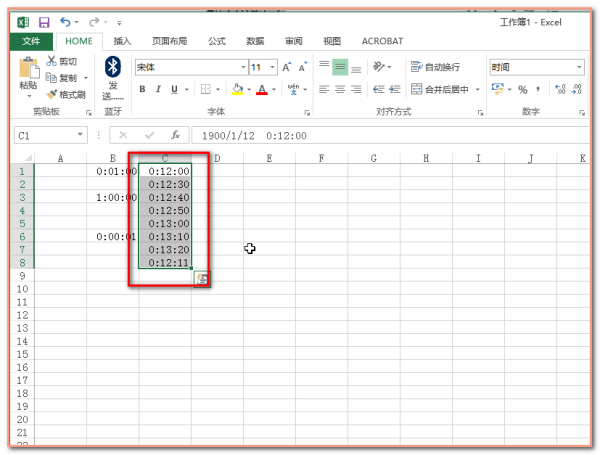Click the Format Painter brush
The image size is (600, 455).
(52, 94)
